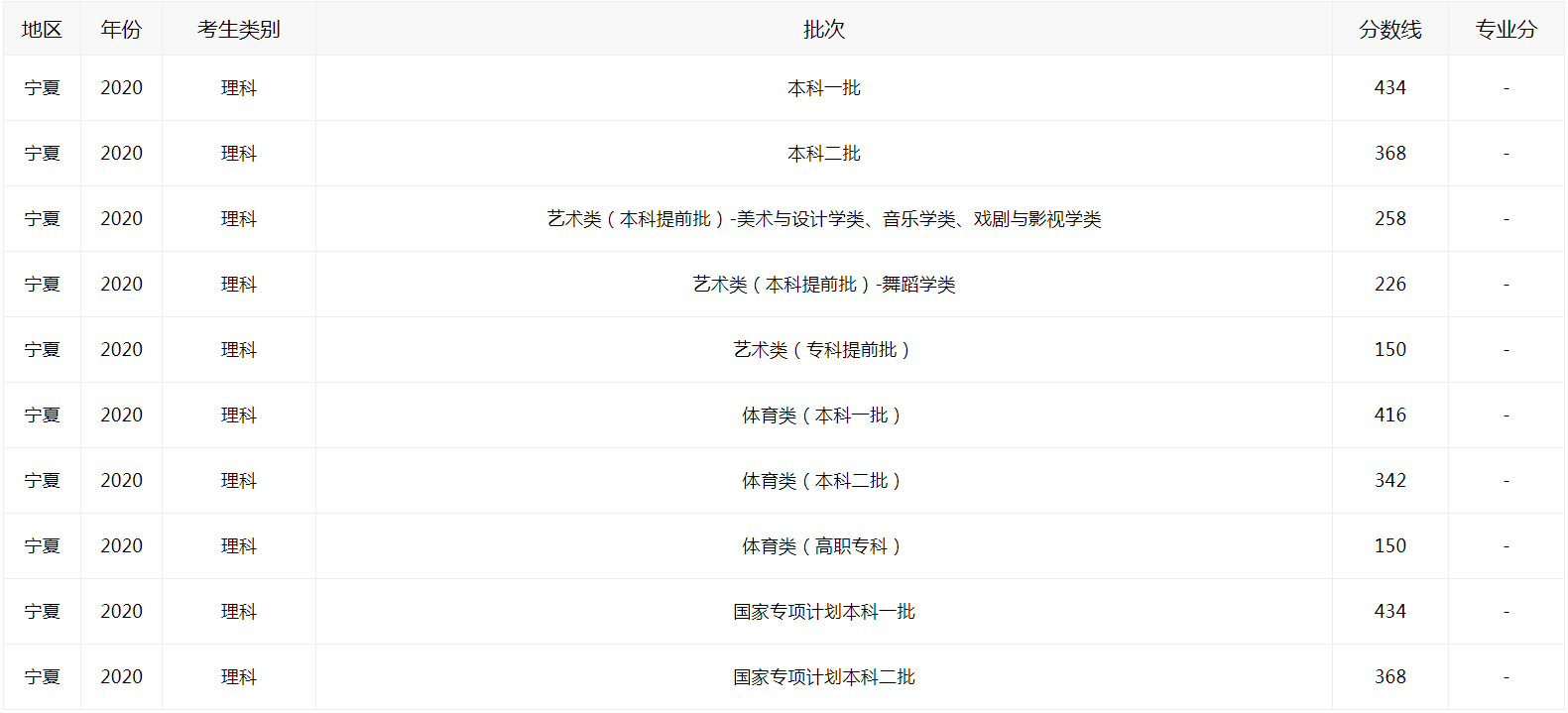Click score 368 in 国家专项计划本科二批 row
Viewport: 1568px width, 713px height.
[1389, 677]
